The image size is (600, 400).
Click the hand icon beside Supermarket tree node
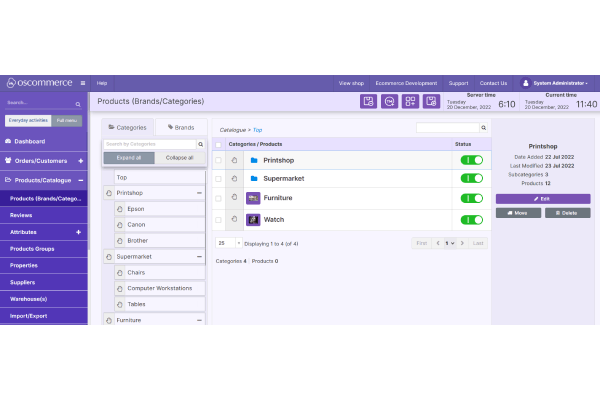point(109,257)
